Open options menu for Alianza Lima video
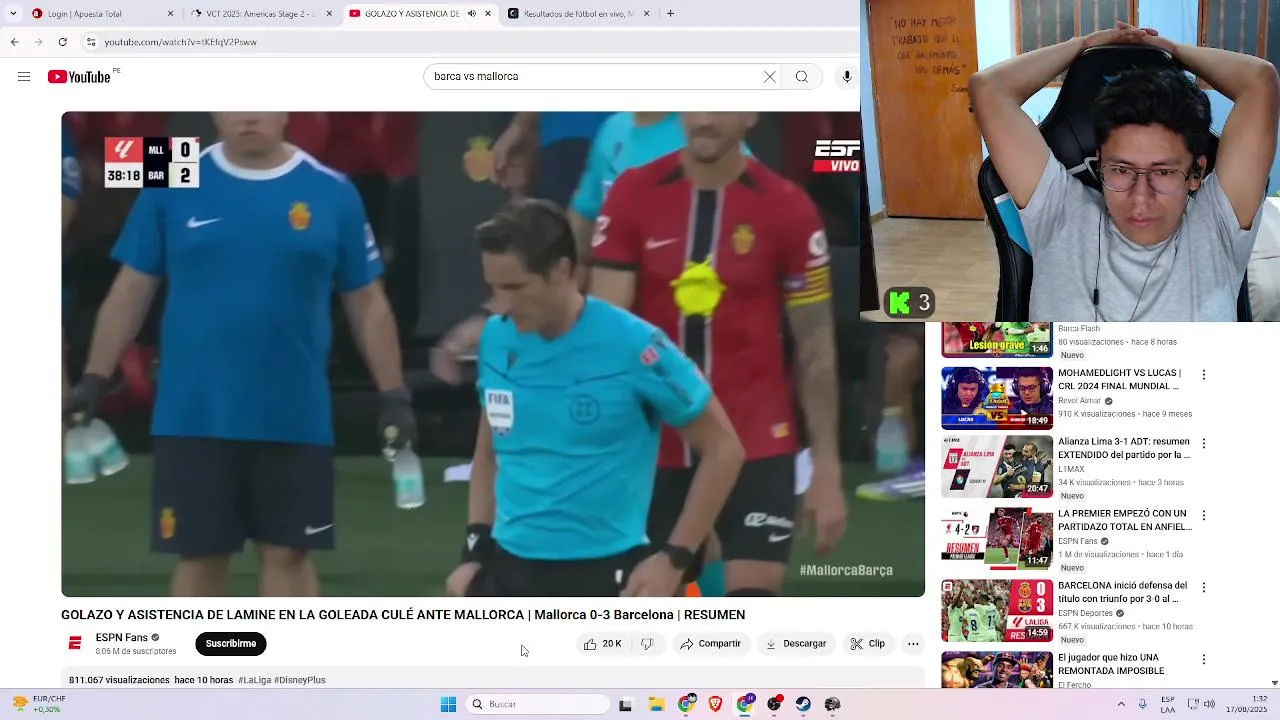 click(1204, 443)
